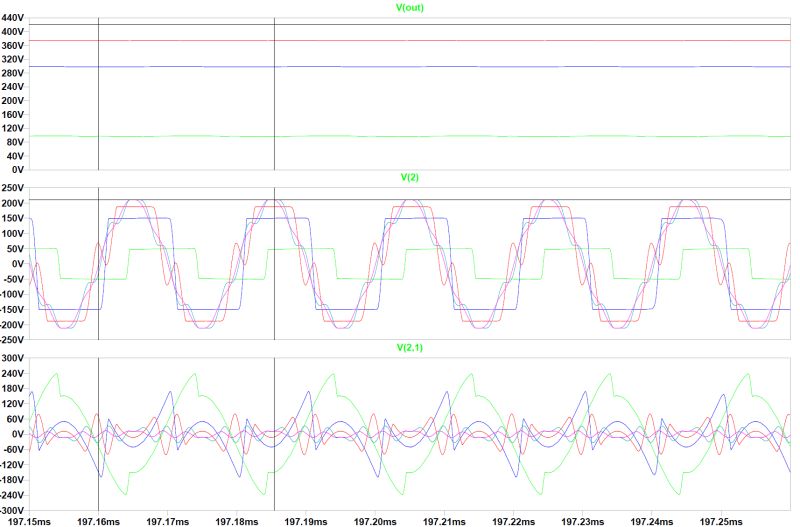Click the 160V axis label

[x=13, y=114]
